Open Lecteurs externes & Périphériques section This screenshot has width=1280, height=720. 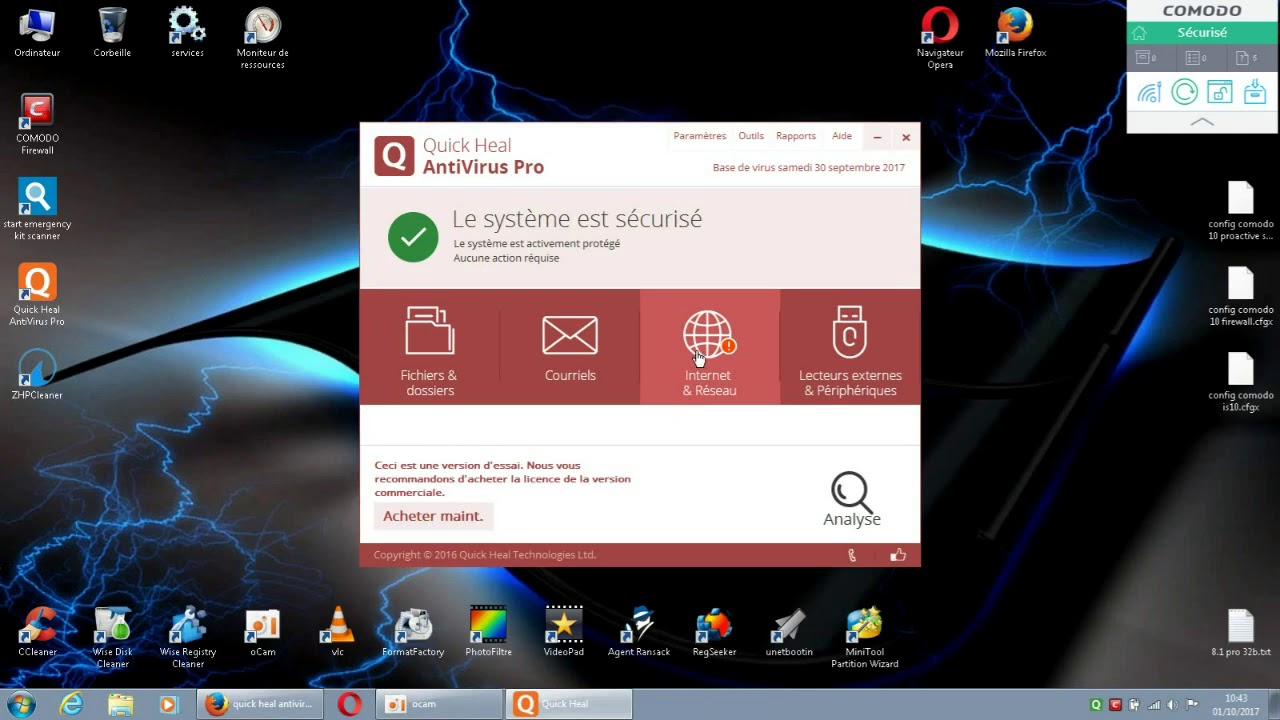click(x=850, y=348)
